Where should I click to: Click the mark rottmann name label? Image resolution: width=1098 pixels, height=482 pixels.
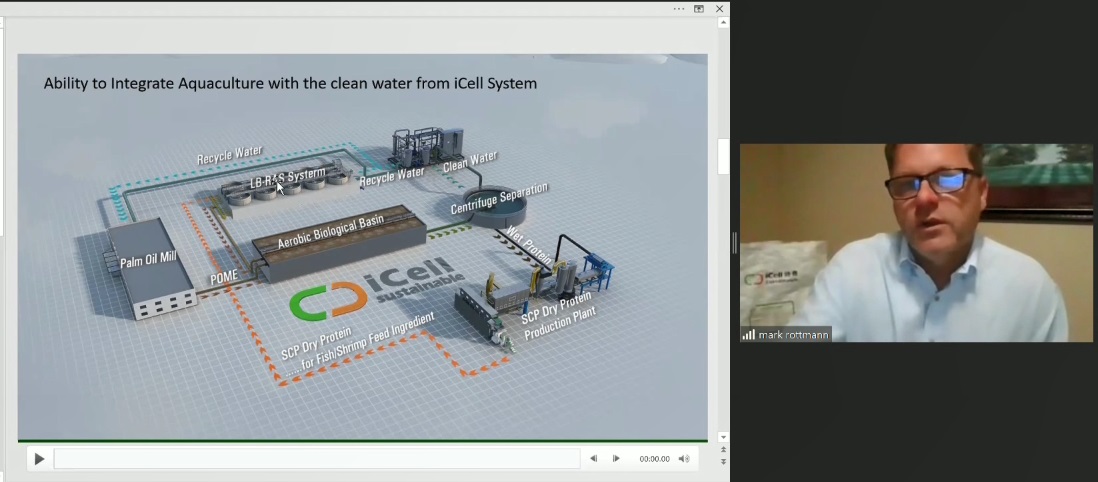tap(793, 335)
